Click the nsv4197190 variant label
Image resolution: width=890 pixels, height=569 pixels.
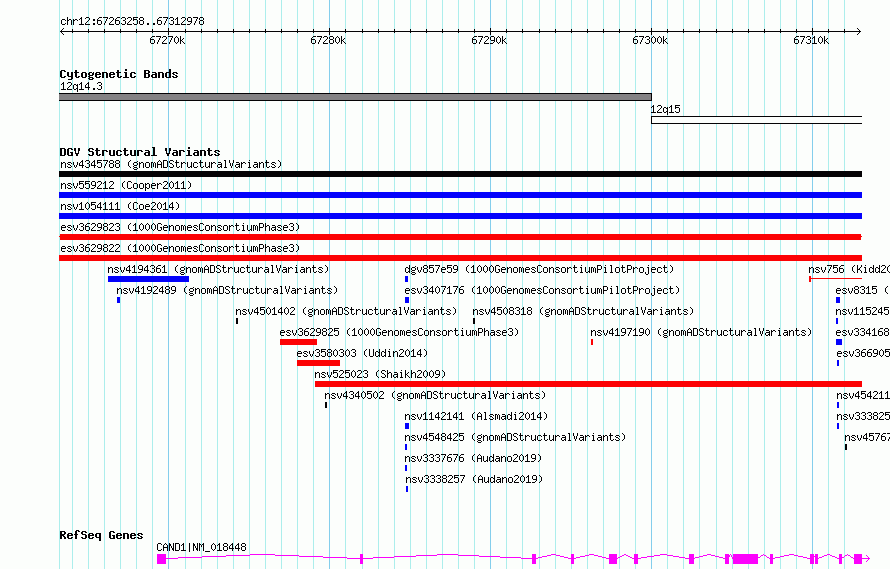click(701, 332)
